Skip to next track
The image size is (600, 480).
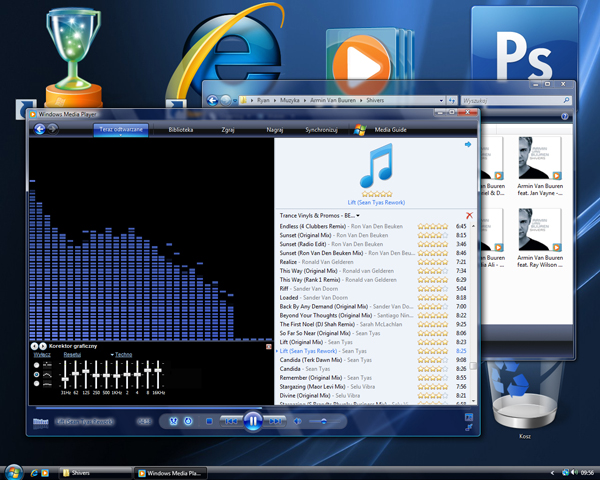(x=275, y=421)
